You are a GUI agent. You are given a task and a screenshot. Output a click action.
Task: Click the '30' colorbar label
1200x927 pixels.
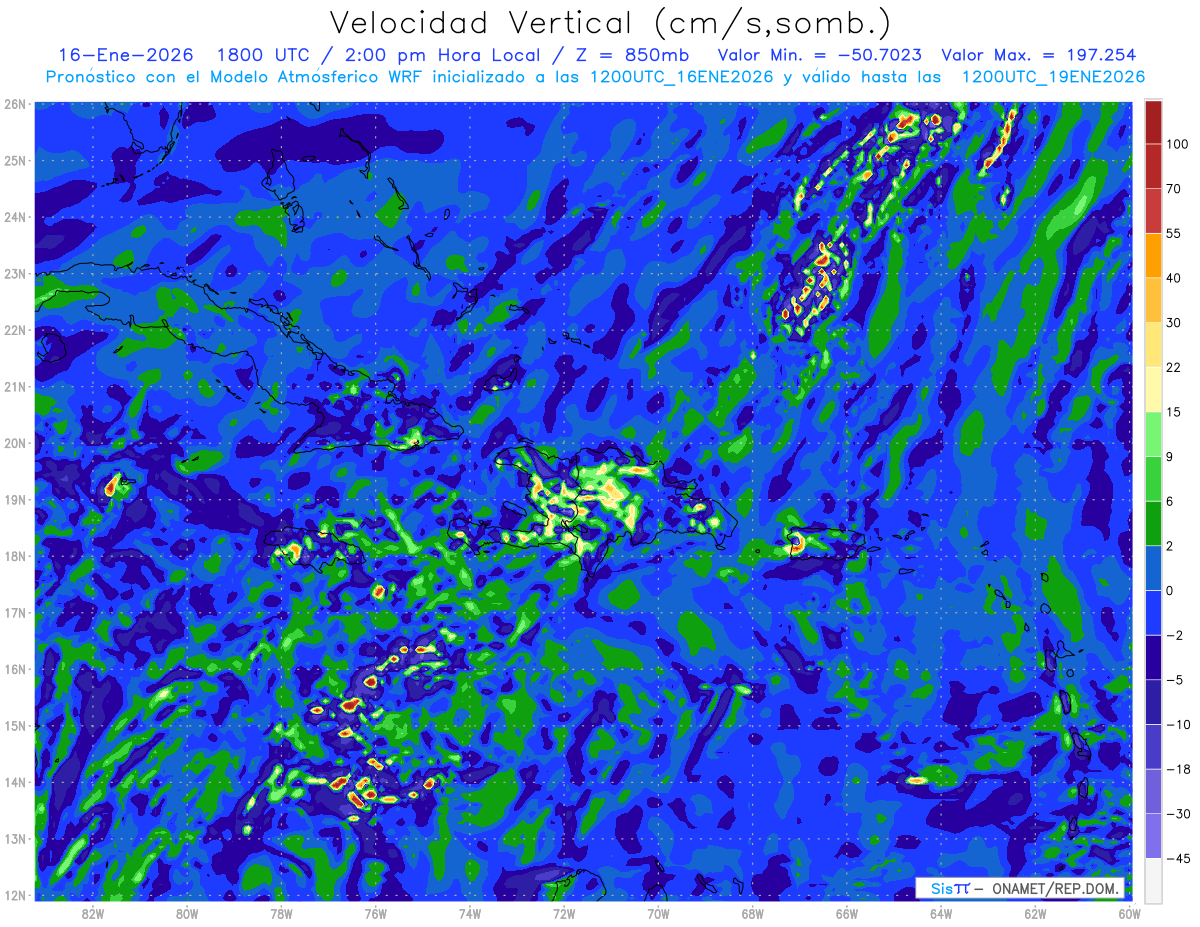[1174, 322]
